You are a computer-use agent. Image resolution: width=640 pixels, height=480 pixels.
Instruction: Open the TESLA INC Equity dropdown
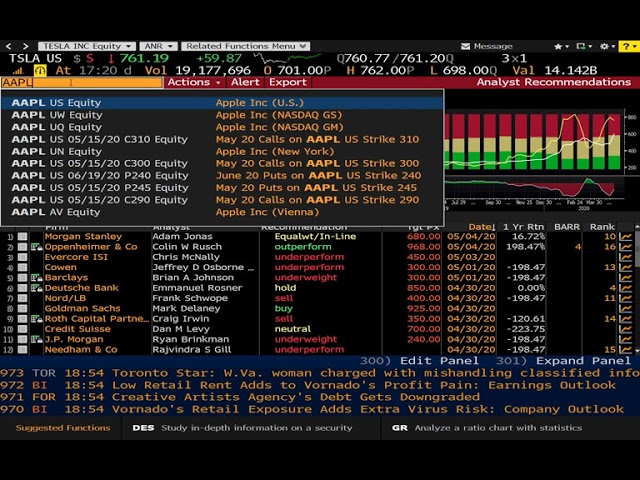click(x=87, y=47)
